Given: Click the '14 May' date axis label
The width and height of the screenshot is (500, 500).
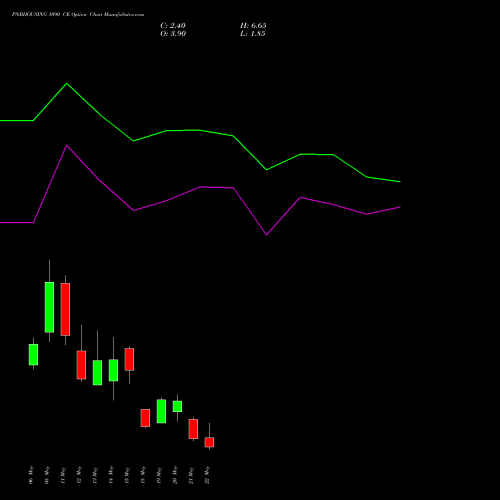Looking at the screenshot, I should click(111, 475).
